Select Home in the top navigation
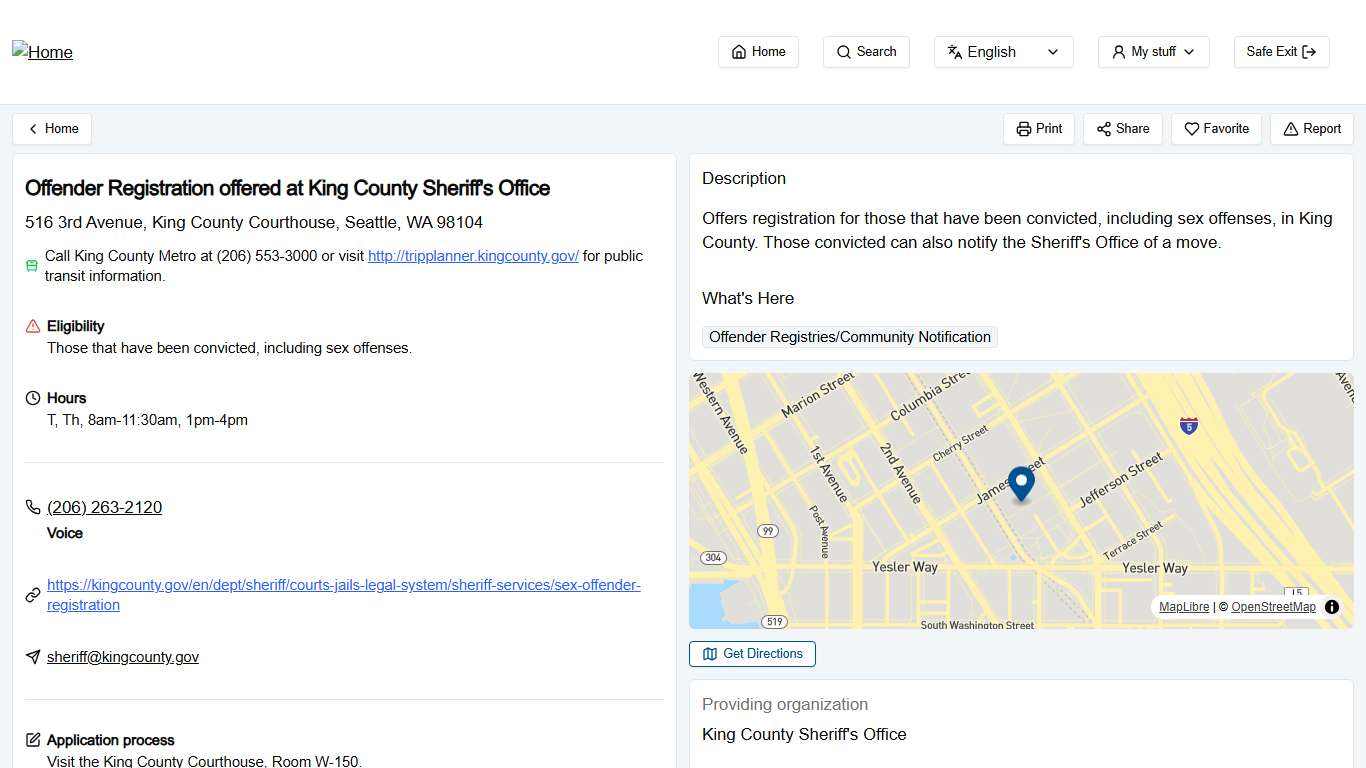 (x=758, y=51)
